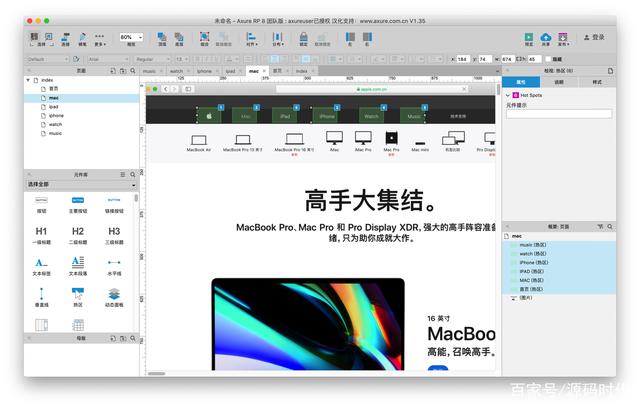
Task: Select the hot spot (热区) widget
Action: pyautogui.click(x=78, y=297)
